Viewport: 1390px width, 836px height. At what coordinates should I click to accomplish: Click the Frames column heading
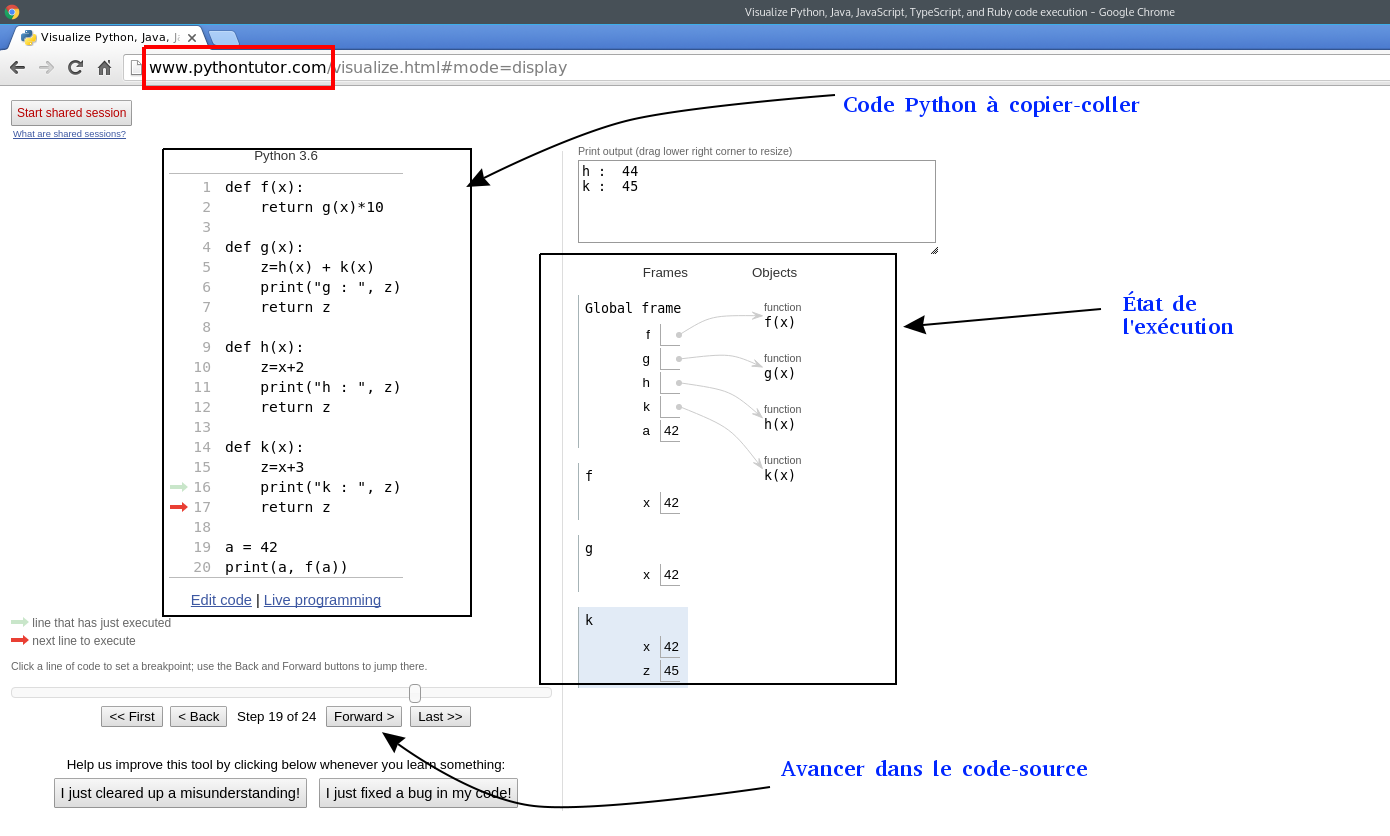[665, 272]
